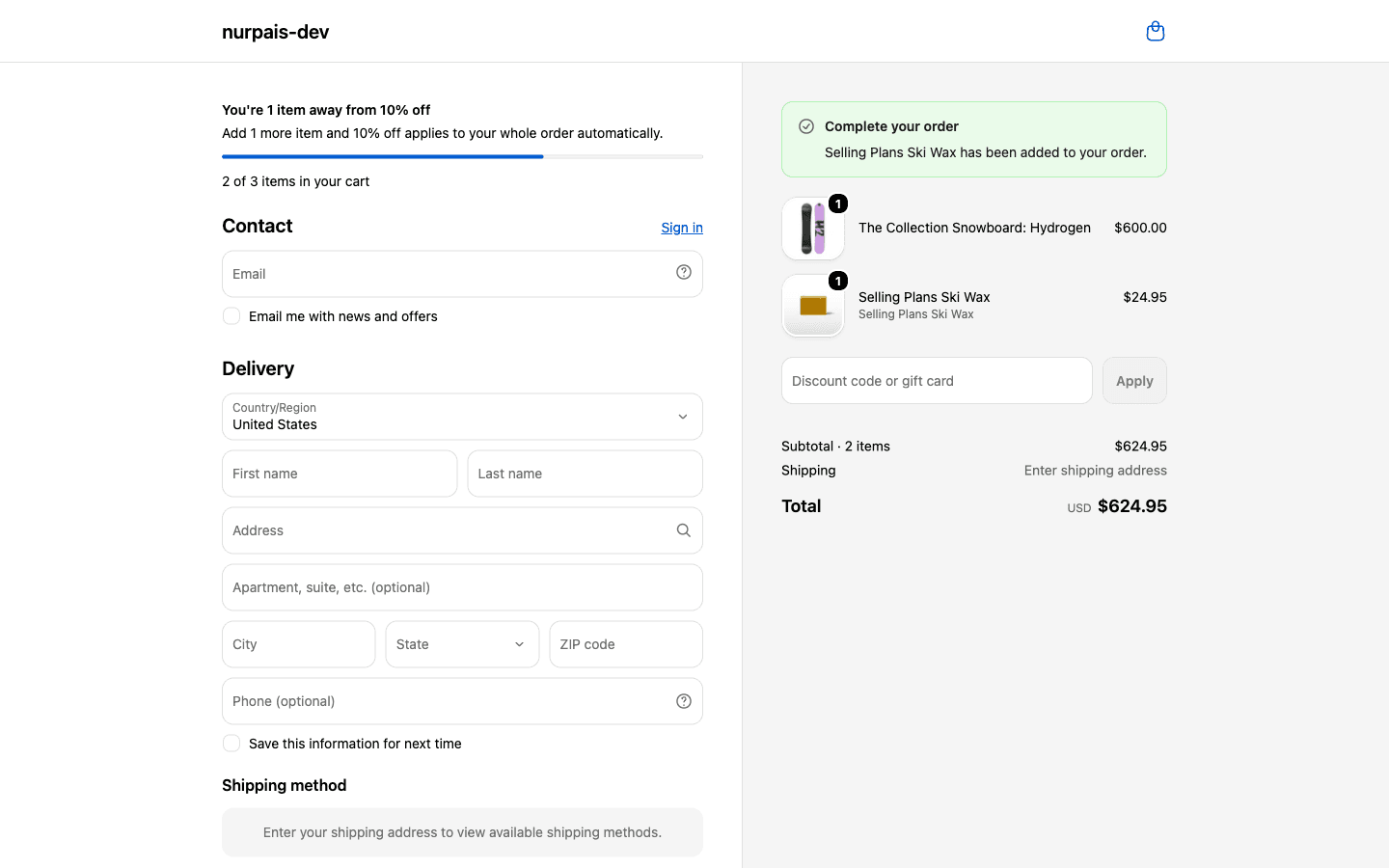The height and width of the screenshot is (868, 1389).
Task: Go to nurpais-dev store home
Action: tap(275, 32)
